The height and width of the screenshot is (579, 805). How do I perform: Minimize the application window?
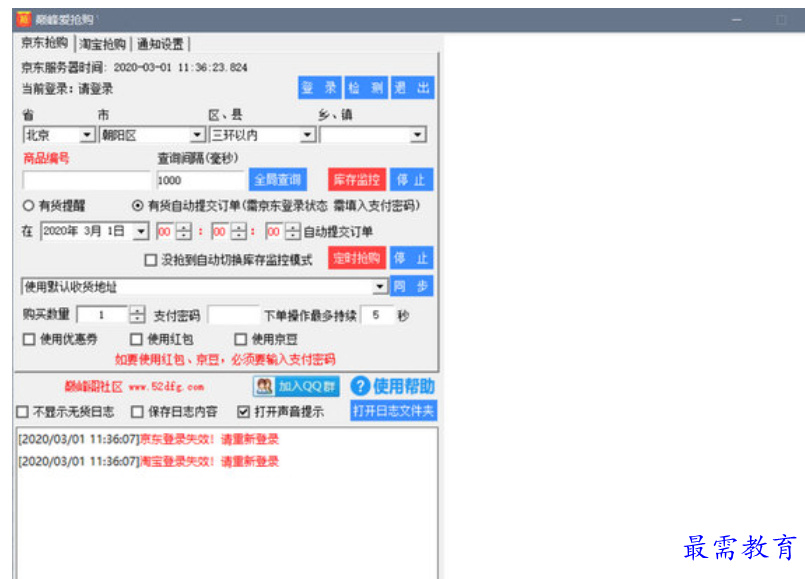(x=736, y=20)
